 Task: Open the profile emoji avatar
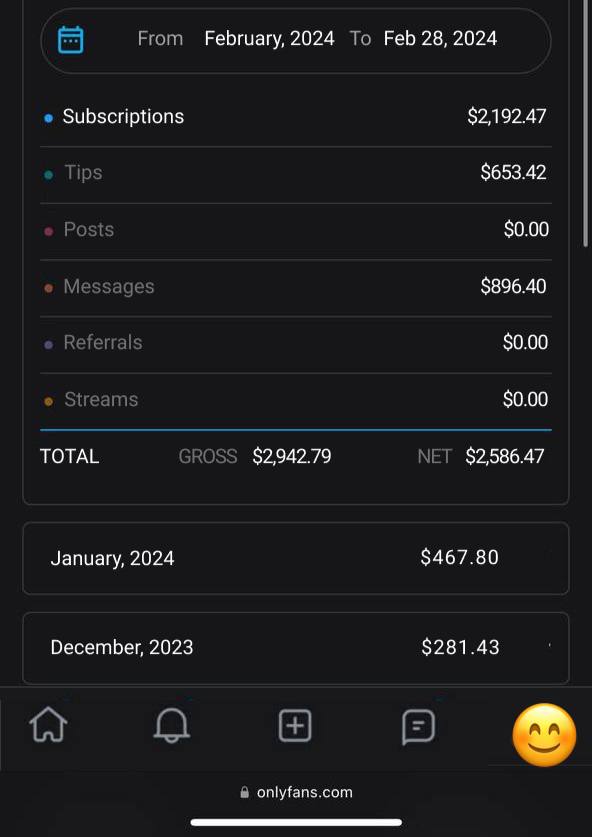[x=544, y=735]
